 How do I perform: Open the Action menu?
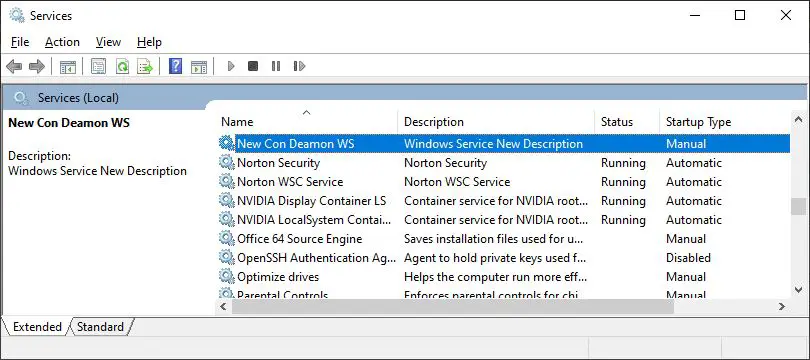pyautogui.click(x=63, y=42)
